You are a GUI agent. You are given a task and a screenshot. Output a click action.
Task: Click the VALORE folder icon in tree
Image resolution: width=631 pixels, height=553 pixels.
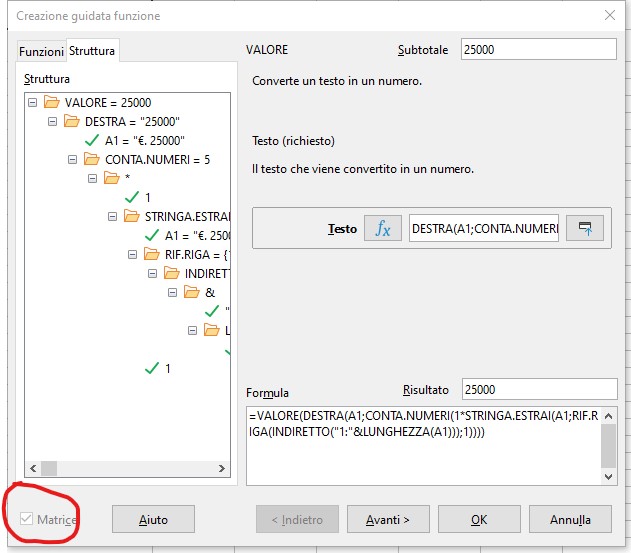52,103
